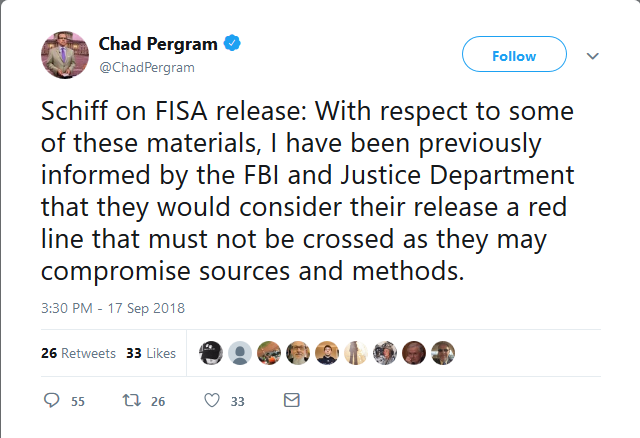This screenshot has height=438, width=640.
Task: Like the tweet with the heart icon
Action: click(x=212, y=400)
